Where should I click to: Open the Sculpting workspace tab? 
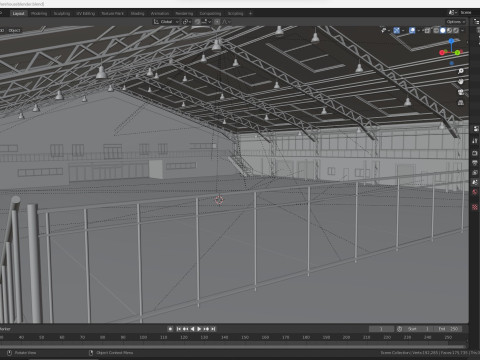click(x=62, y=13)
